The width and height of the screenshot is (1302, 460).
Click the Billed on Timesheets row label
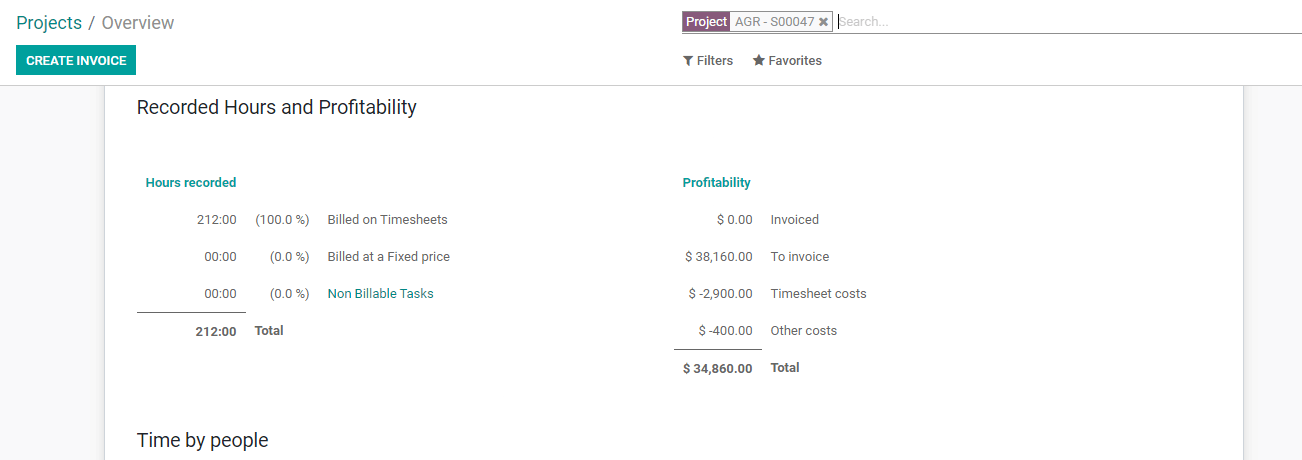tap(388, 220)
